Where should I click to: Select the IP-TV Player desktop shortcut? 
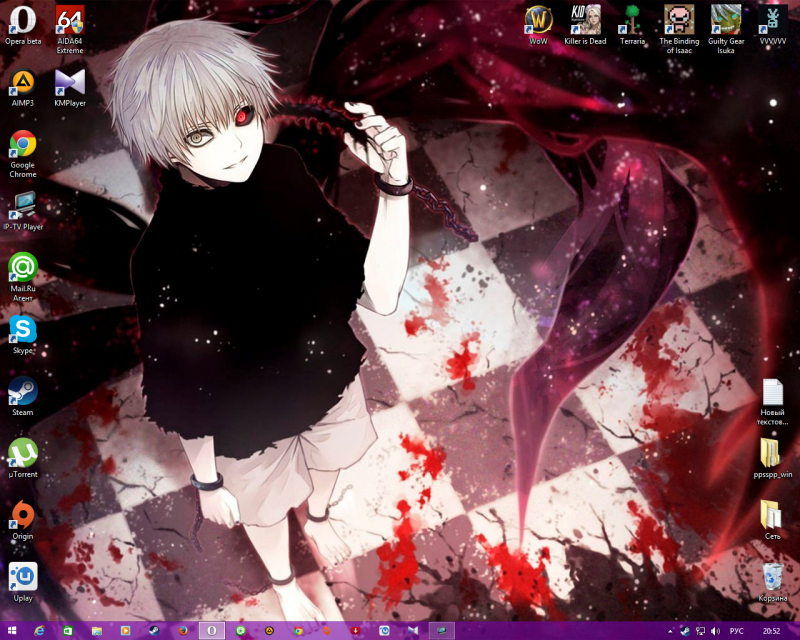pos(23,211)
